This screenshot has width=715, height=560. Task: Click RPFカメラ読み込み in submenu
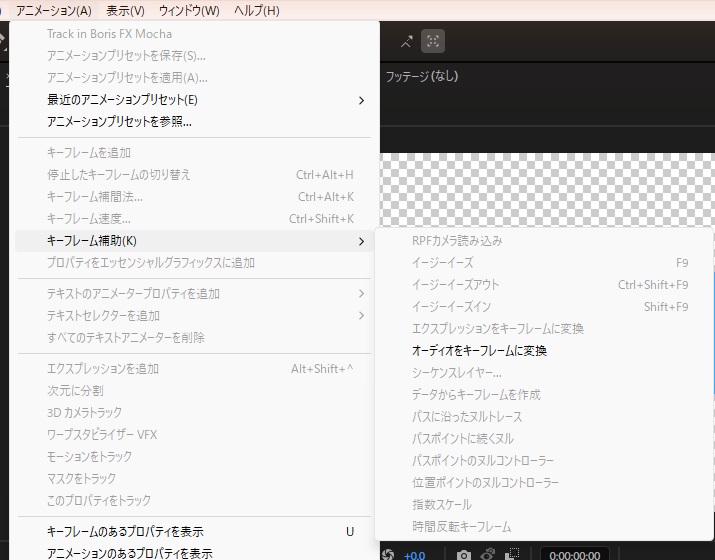click(544, 241)
